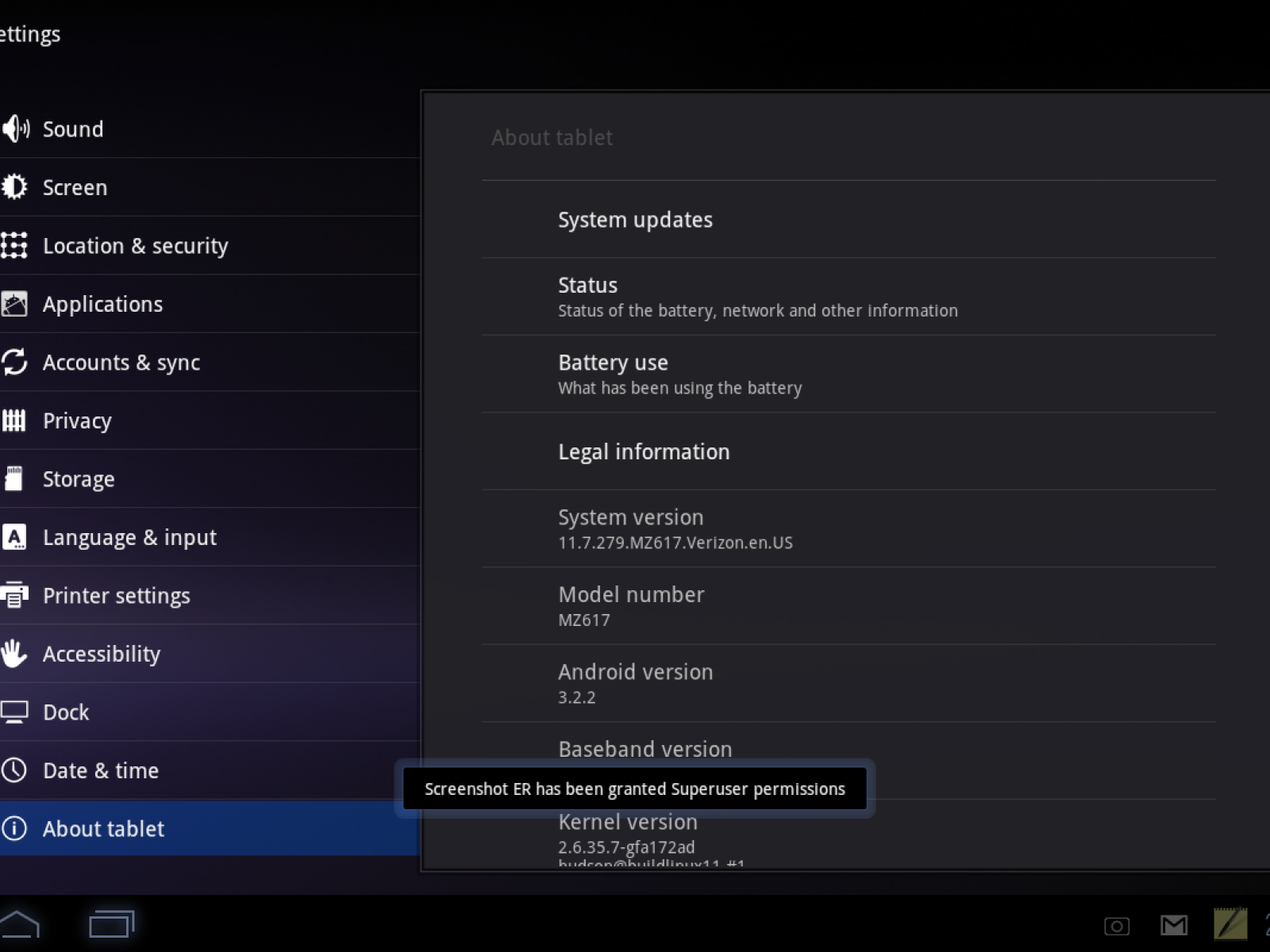
Task: Tap the Printer settings icon
Action: 13,595
